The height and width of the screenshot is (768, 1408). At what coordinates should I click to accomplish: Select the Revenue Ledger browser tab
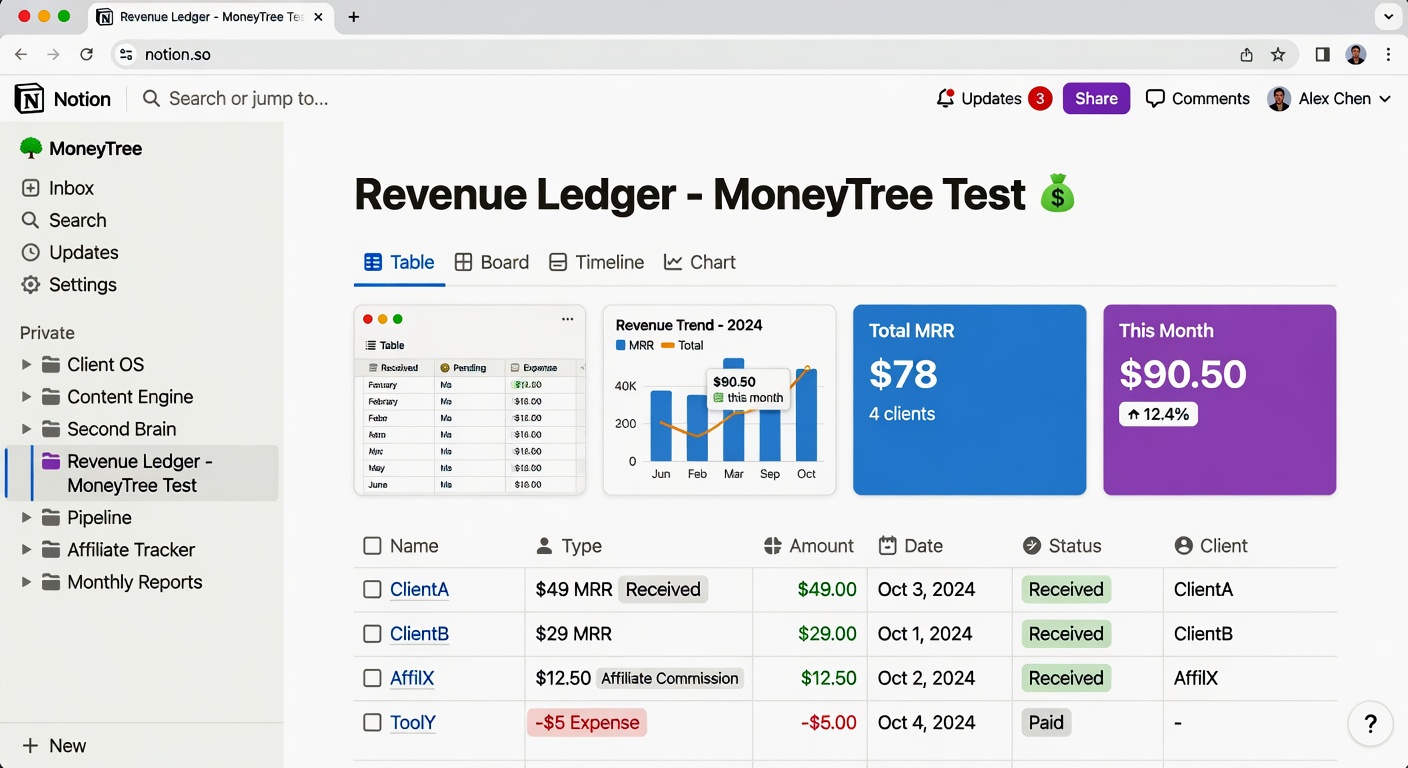pyautogui.click(x=212, y=17)
